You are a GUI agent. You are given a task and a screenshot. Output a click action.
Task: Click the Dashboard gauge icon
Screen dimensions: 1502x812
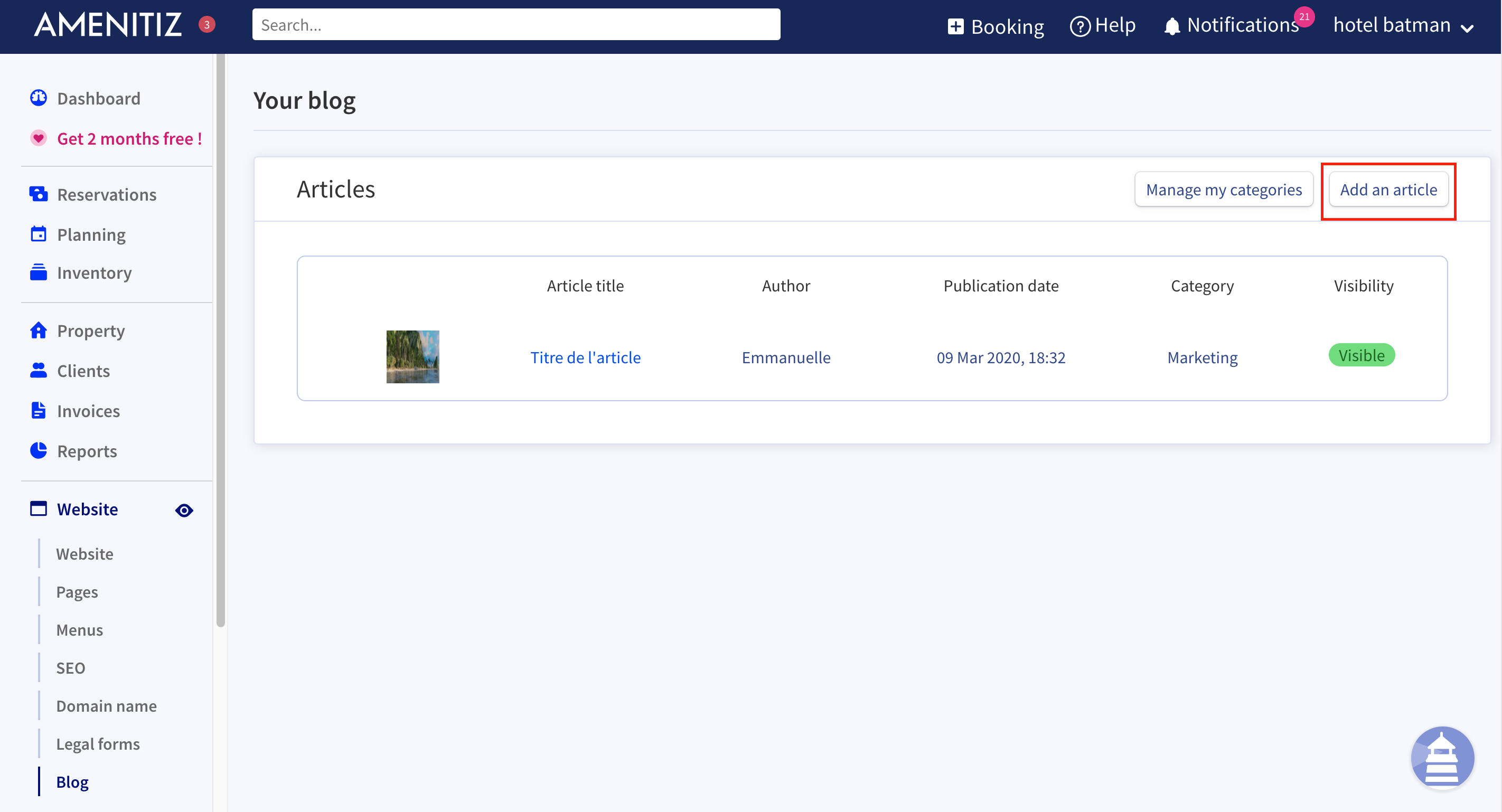pyautogui.click(x=39, y=98)
